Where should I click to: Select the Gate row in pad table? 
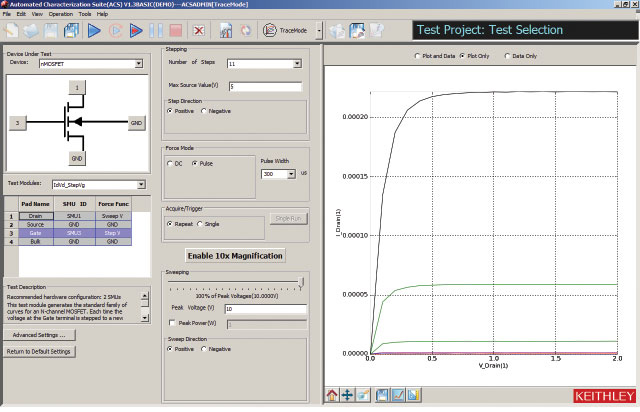point(68,233)
